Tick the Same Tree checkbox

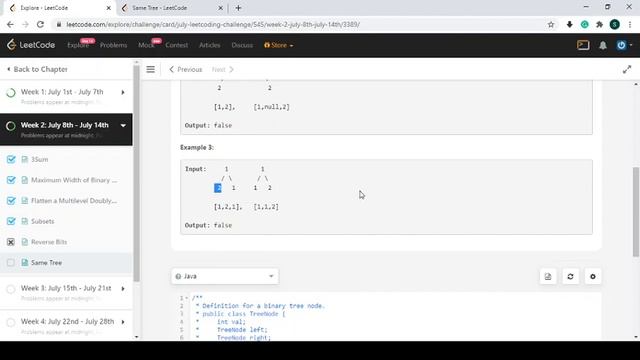pyautogui.click(x=11, y=262)
